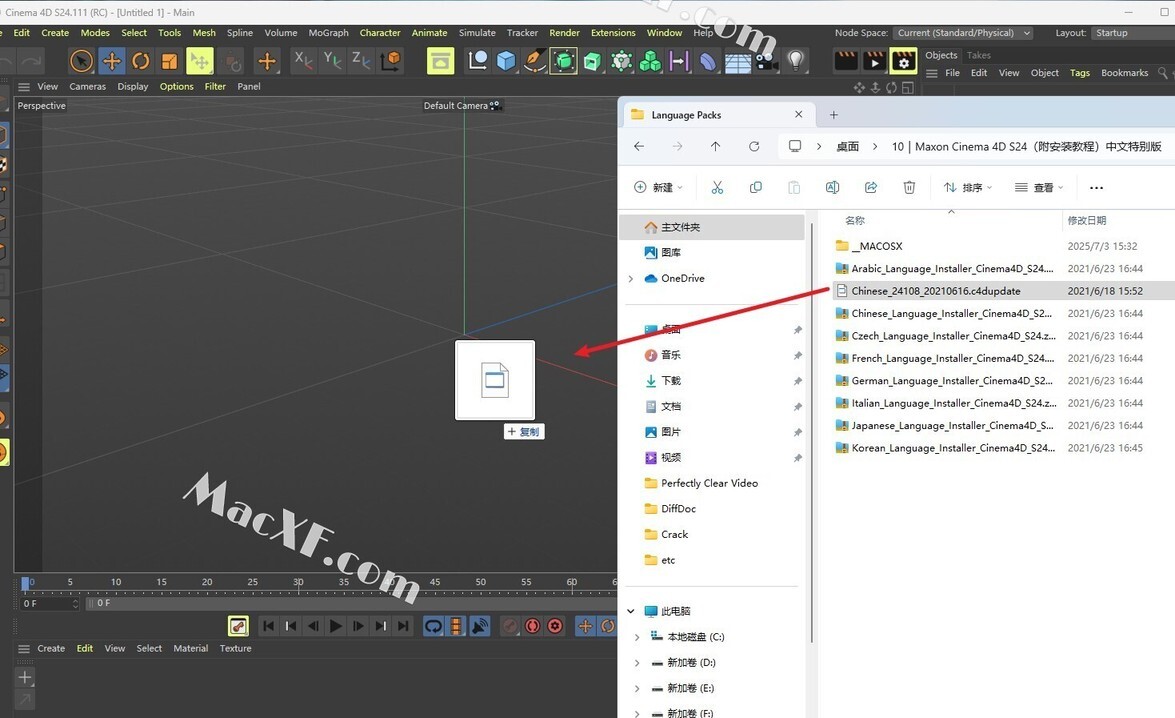Open the viewport Cameras menu
Image resolution: width=1175 pixels, height=718 pixels.
click(x=88, y=86)
